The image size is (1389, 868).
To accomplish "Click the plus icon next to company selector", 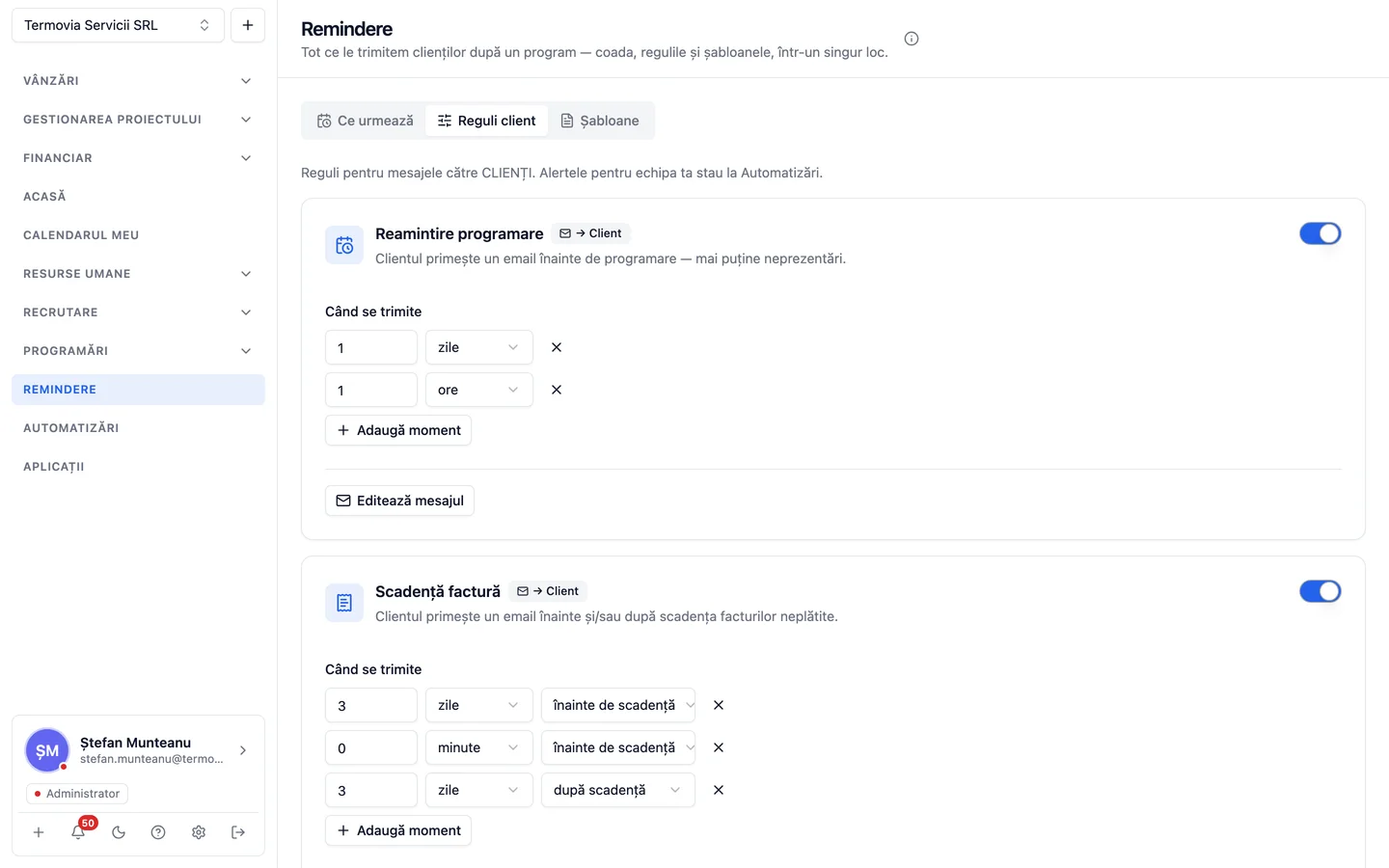I will click(x=248, y=25).
